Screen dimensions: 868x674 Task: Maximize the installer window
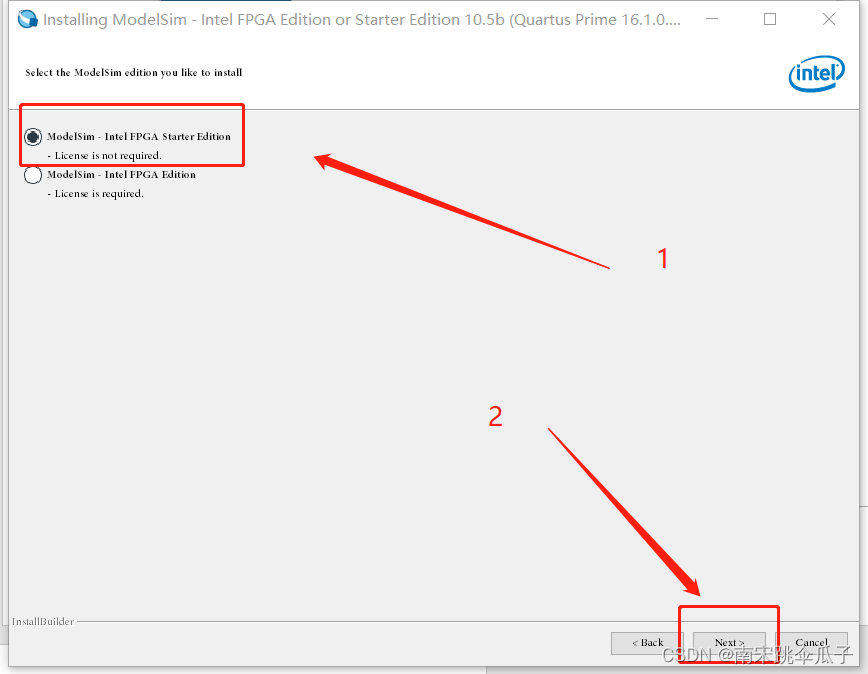click(769, 19)
